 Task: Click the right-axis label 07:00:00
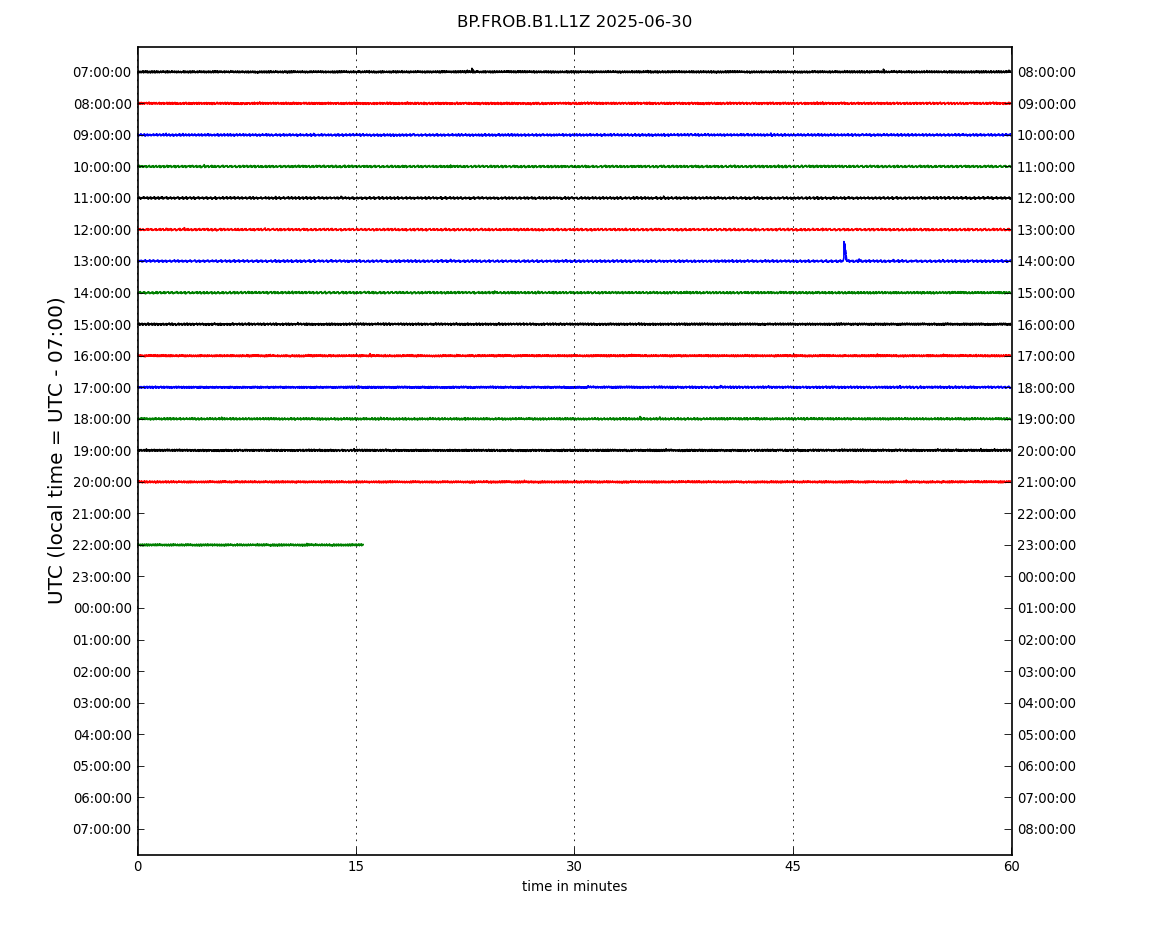[1047, 798]
